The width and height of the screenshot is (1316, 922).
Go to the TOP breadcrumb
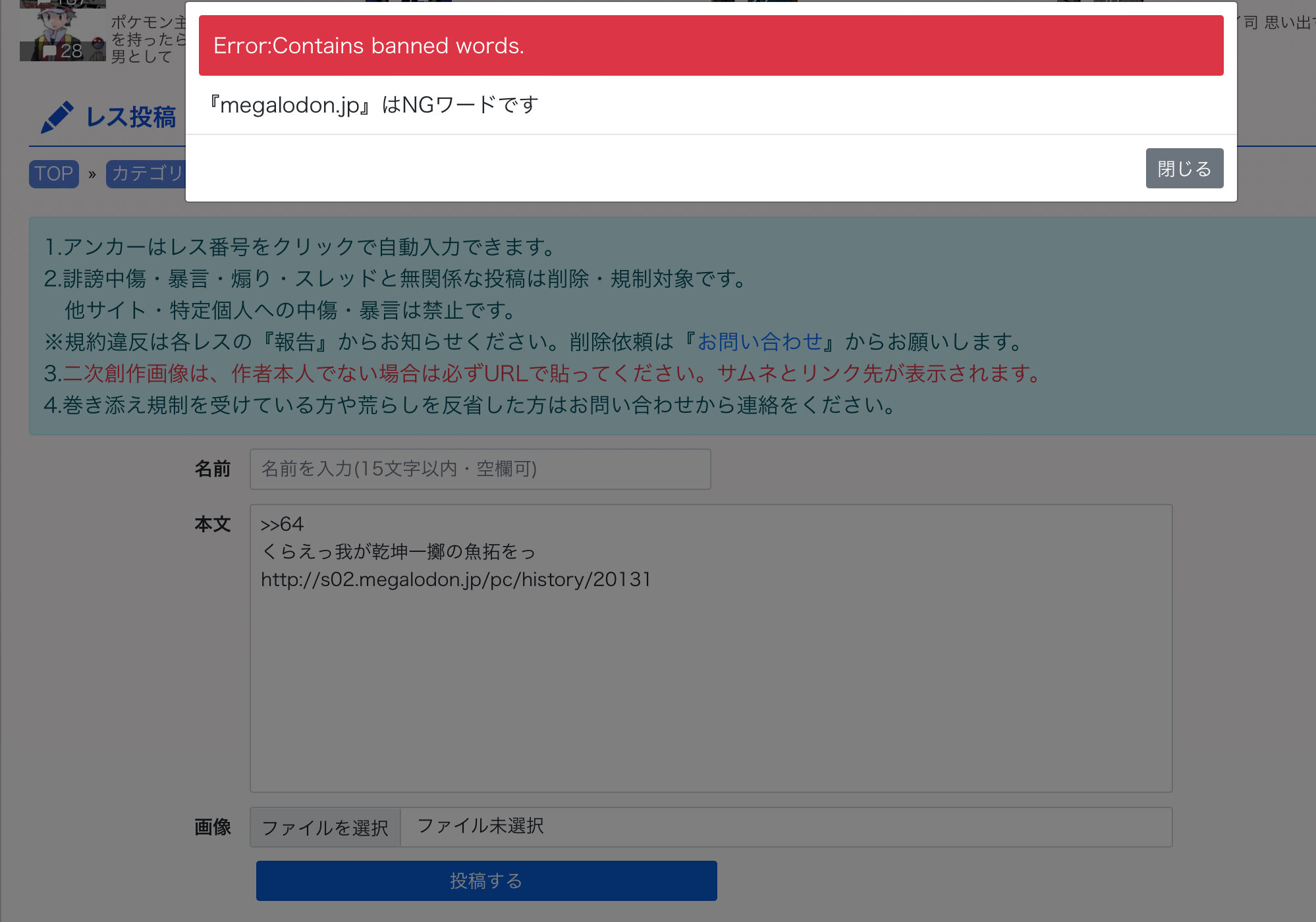click(x=53, y=174)
